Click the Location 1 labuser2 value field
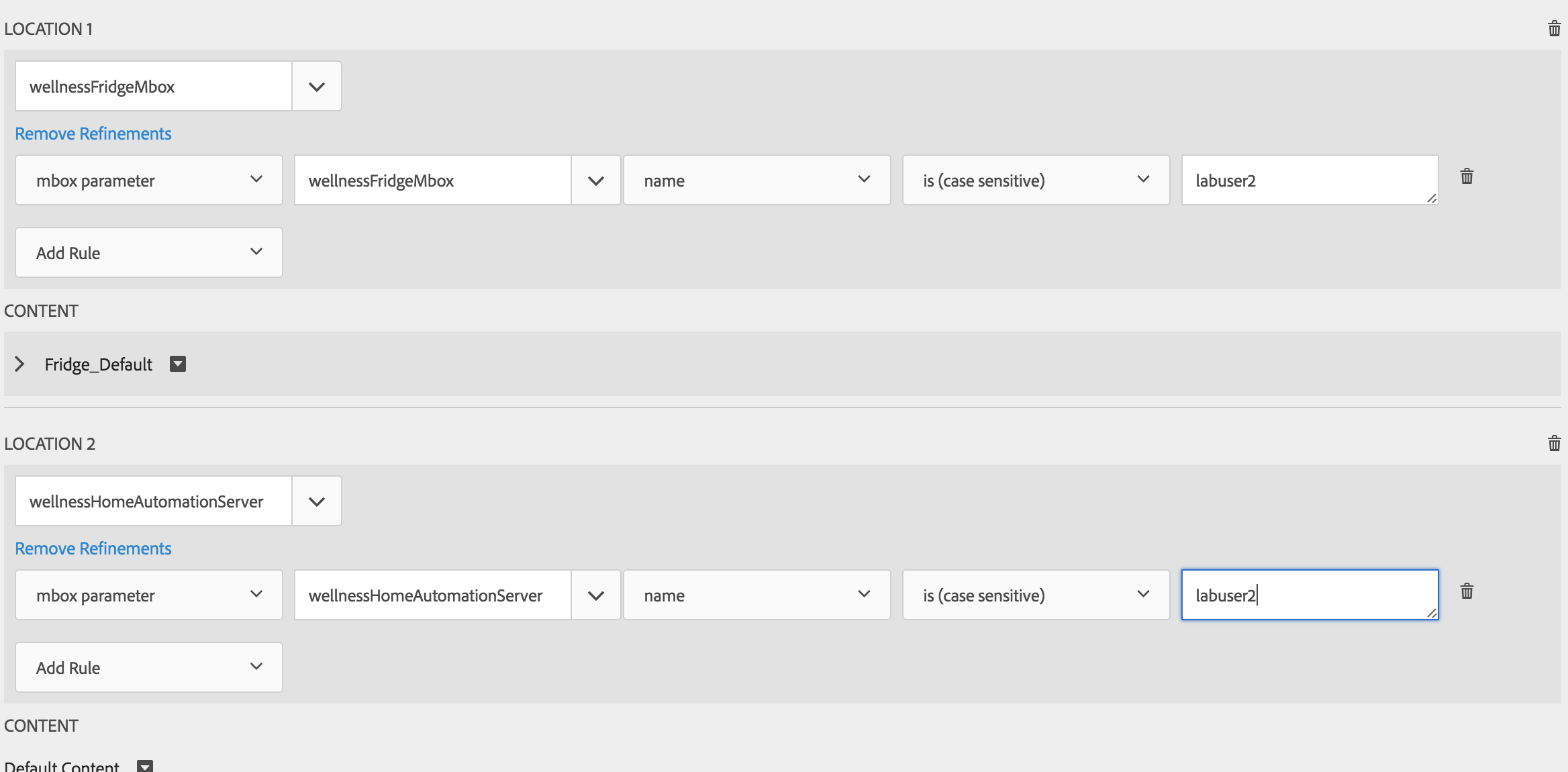The height and width of the screenshot is (772, 1568). [1309, 180]
